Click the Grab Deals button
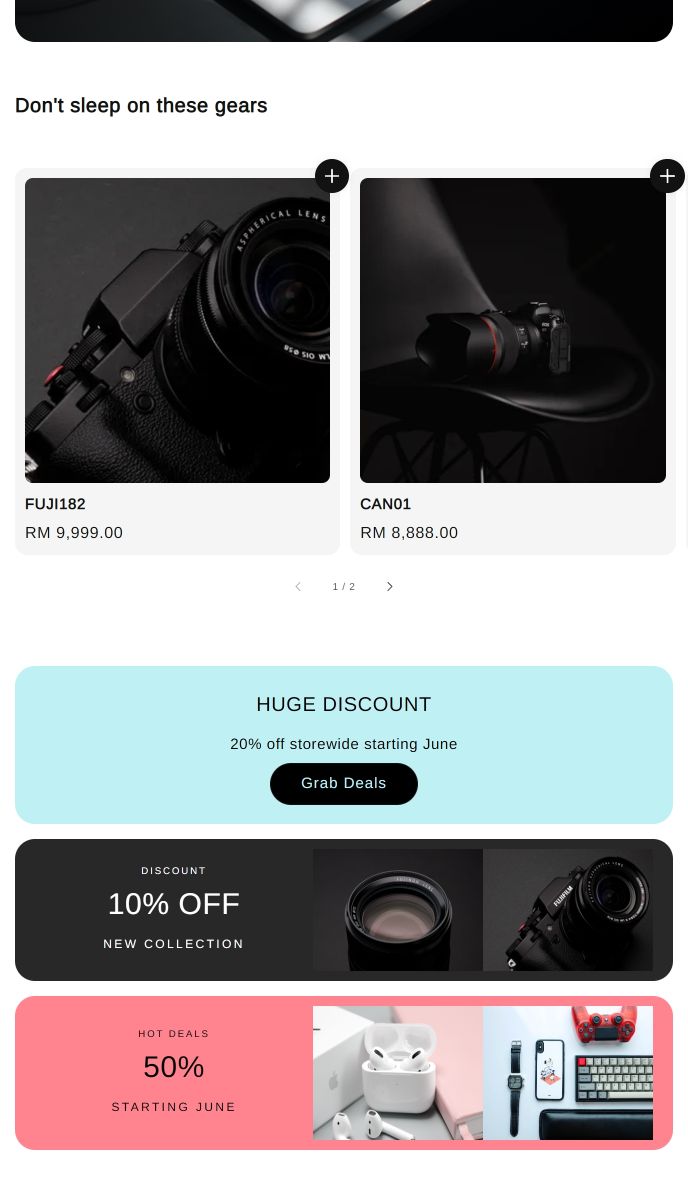The width and height of the screenshot is (688, 1200). pos(343,783)
